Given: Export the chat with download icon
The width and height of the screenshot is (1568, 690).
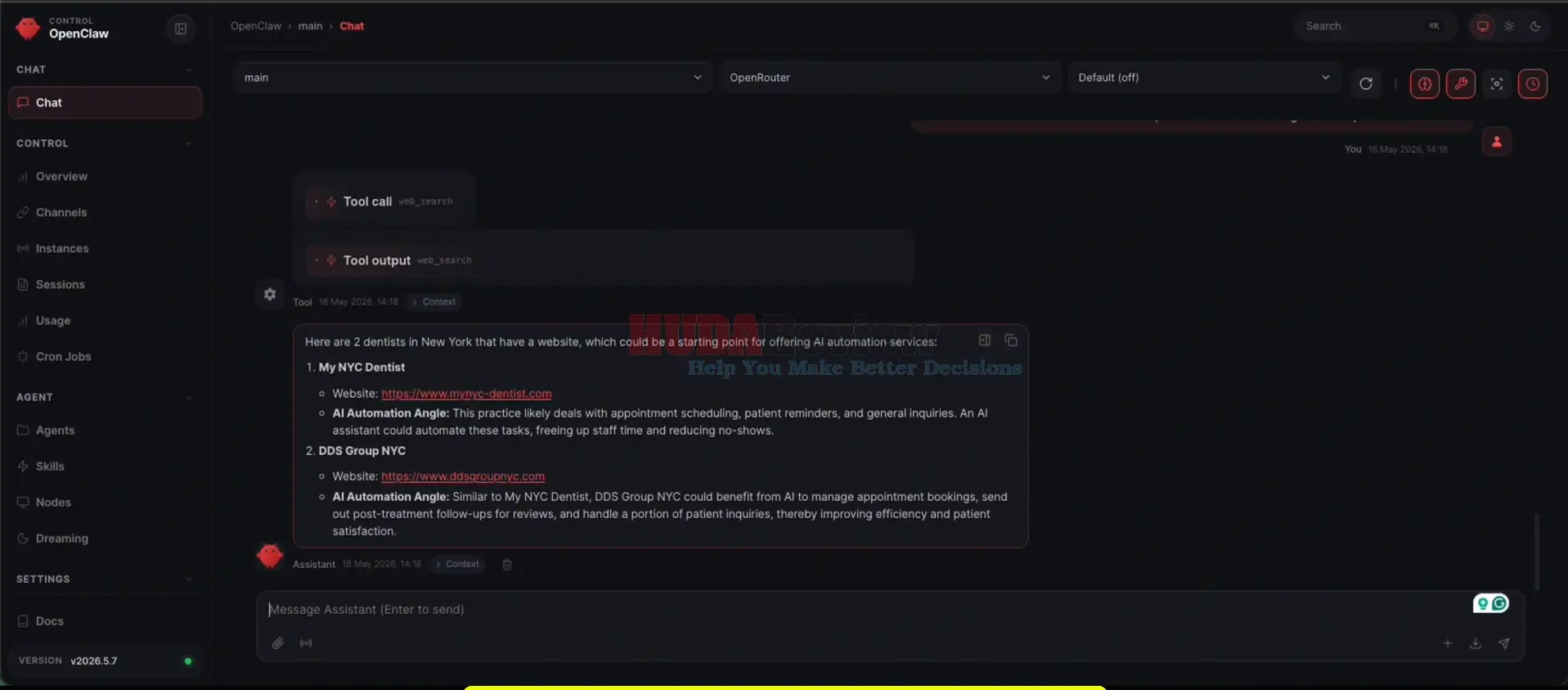Looking at the screenshot, I should tap(1476, 643).
